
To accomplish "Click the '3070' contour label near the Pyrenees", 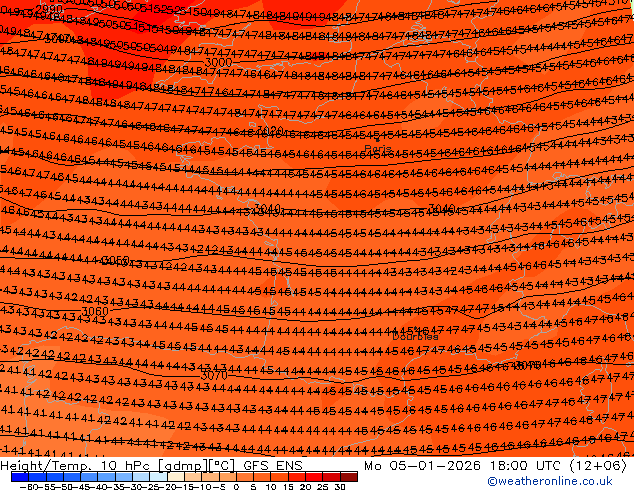I will (214, 376).
